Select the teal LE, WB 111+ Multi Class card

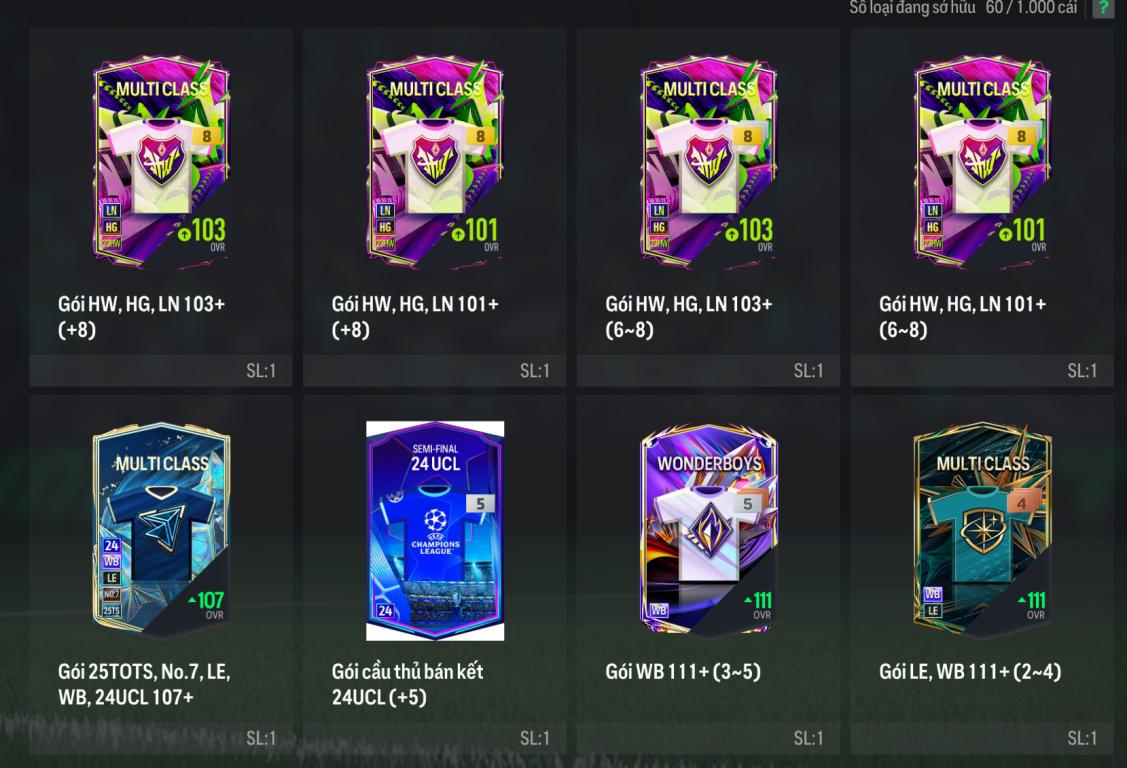point(983,530)
